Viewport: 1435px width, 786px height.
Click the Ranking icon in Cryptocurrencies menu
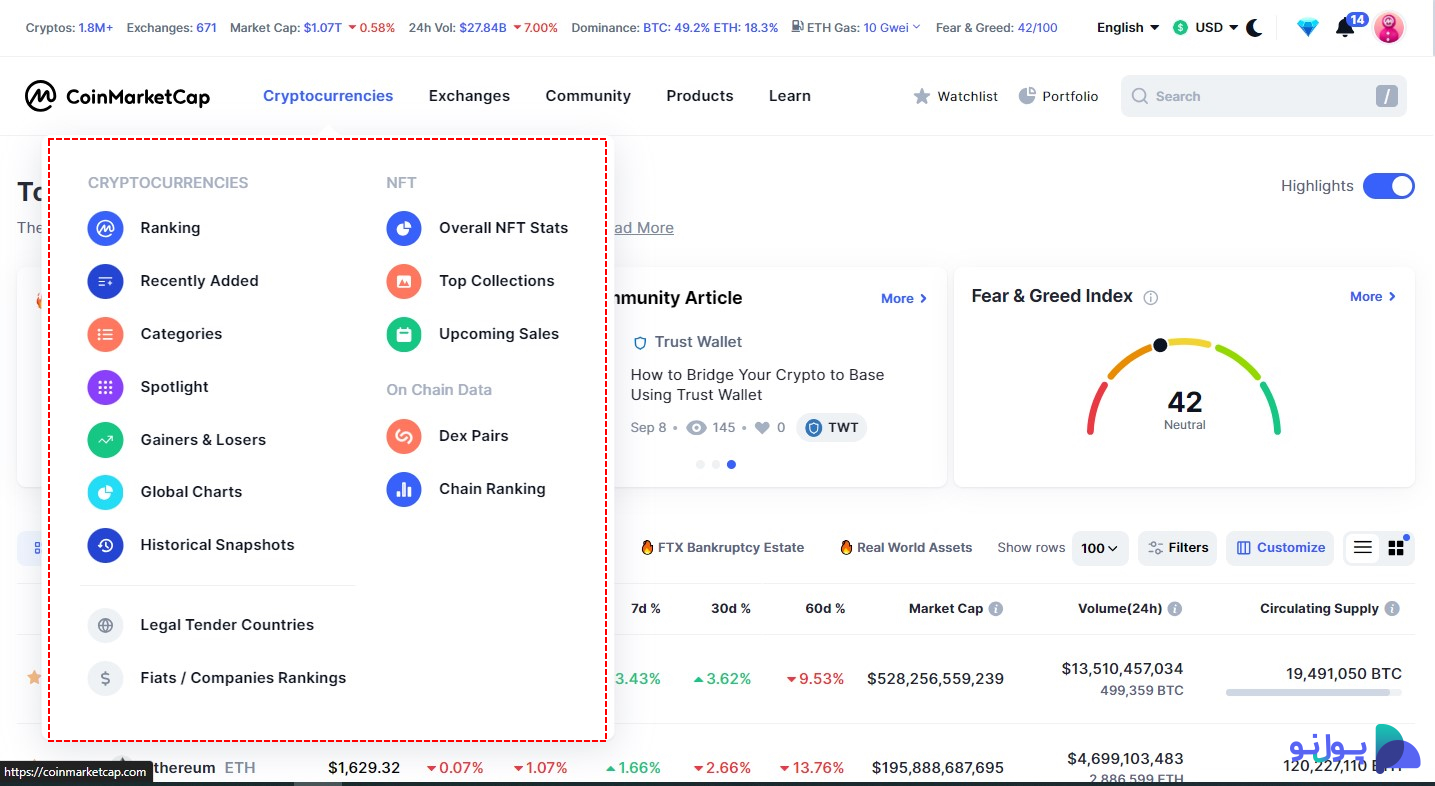(x=105, y=228)
